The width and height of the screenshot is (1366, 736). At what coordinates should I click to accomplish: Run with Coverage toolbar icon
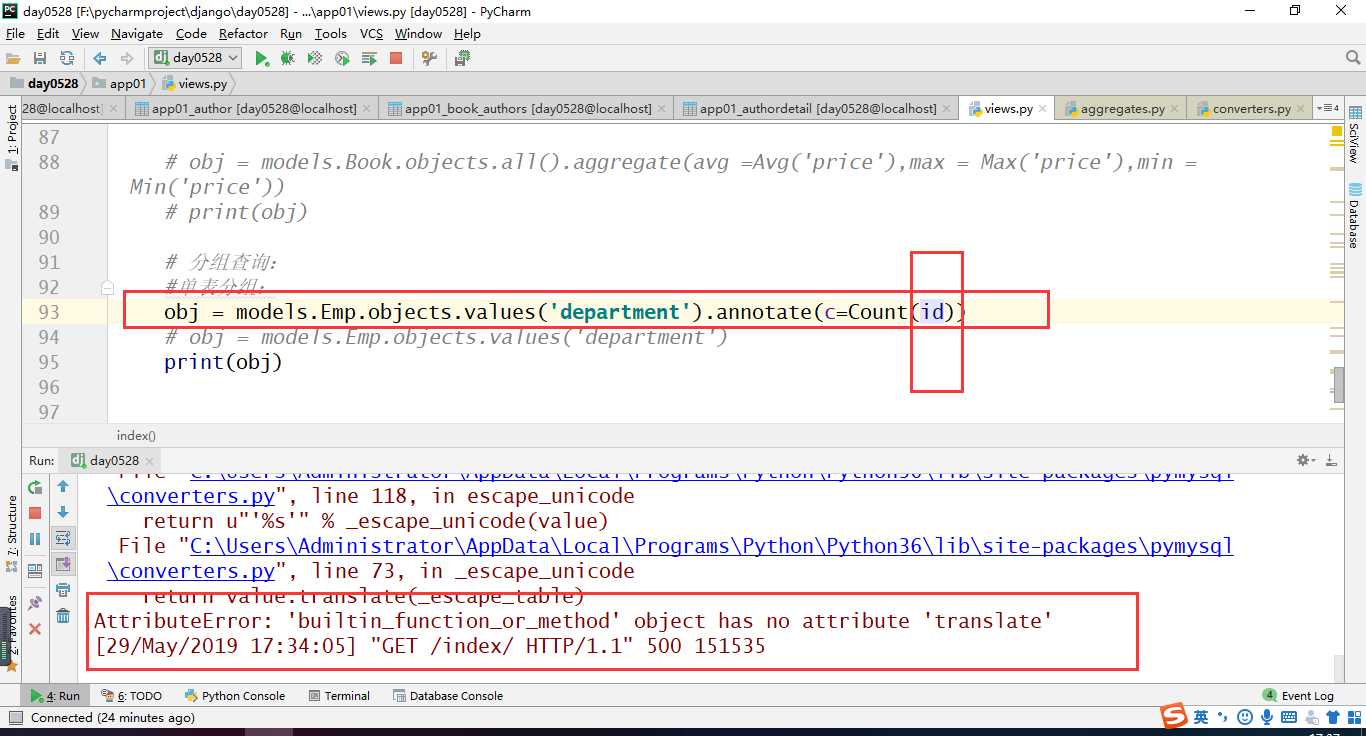315,58
